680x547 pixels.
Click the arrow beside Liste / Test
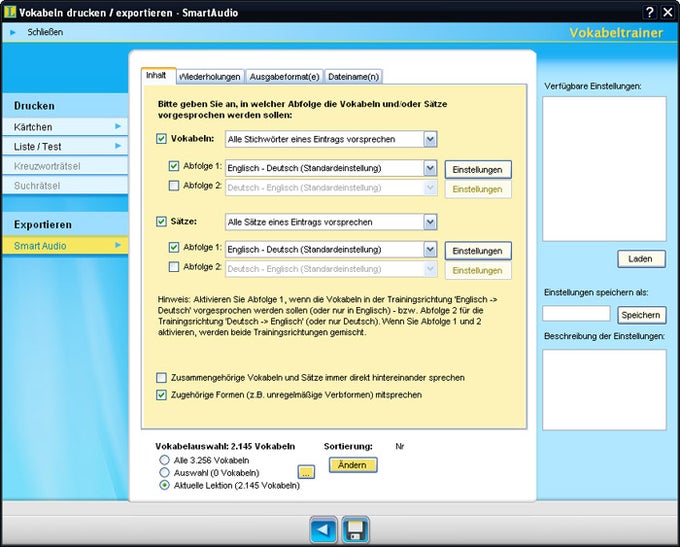118,146
